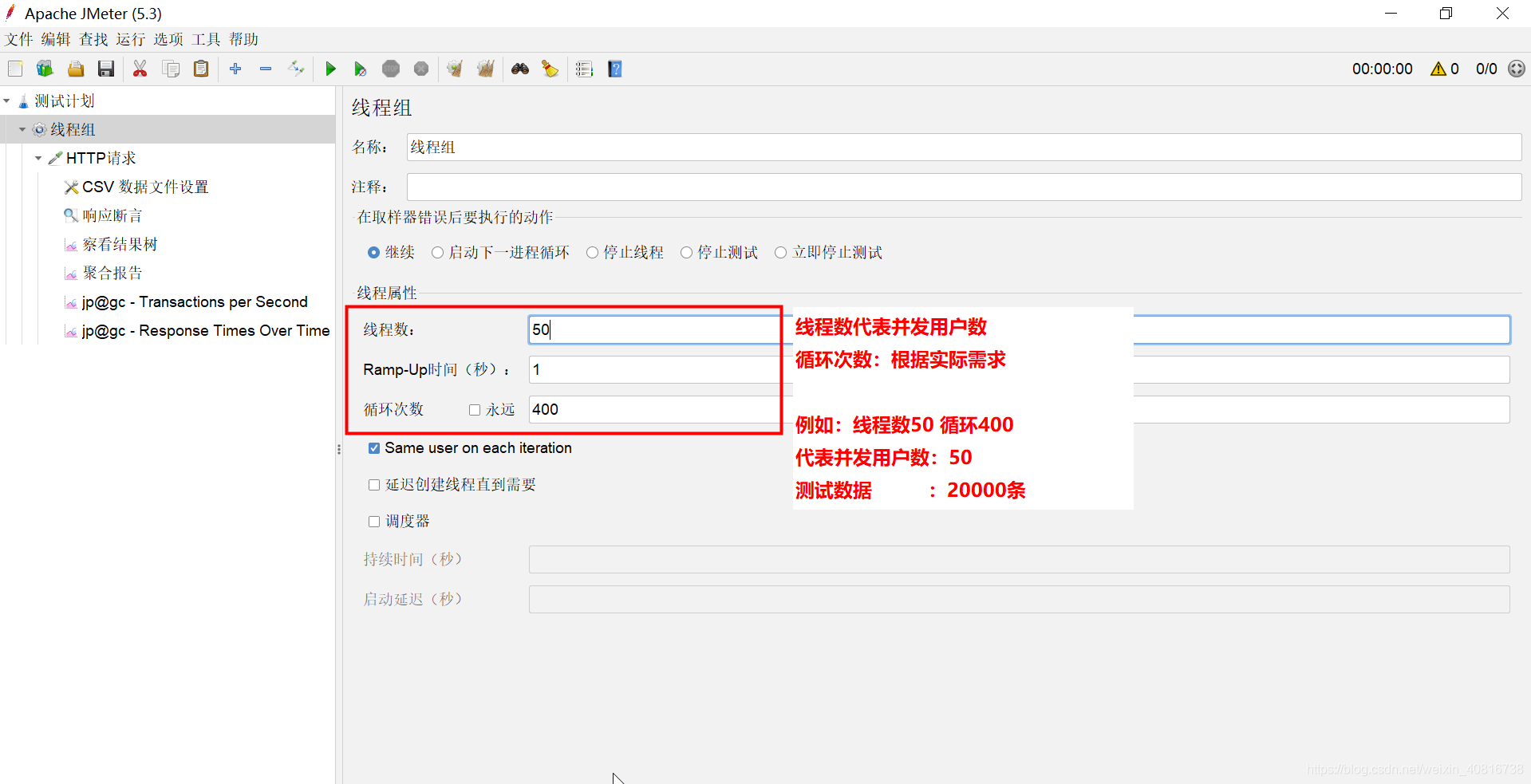Open the 文件 menu
This screenshot has width=1531, height=784.
[18, 39]
